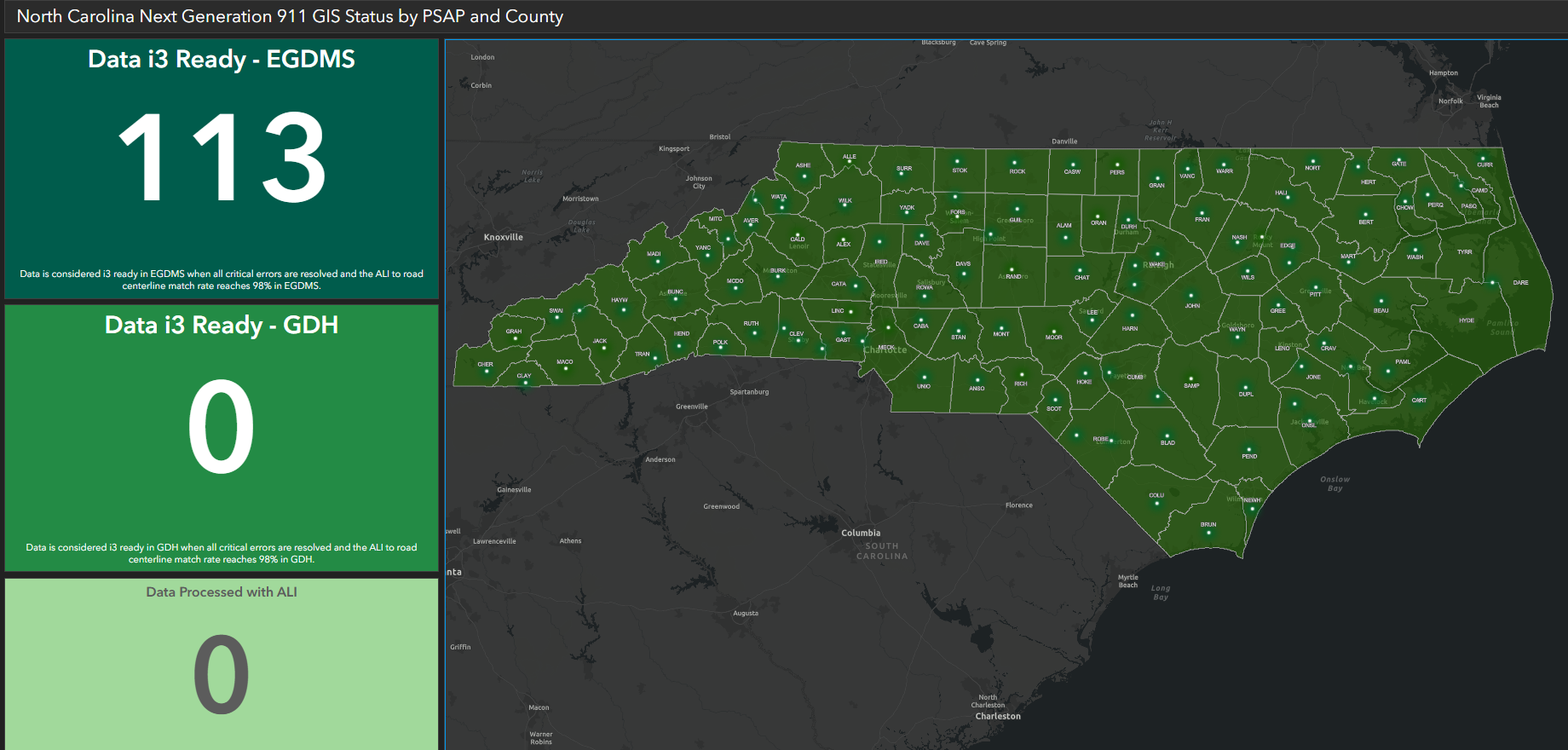1568x750 pixels.
Task: Click the PSAP dot above the WARR label
Action: (1224, 164)
